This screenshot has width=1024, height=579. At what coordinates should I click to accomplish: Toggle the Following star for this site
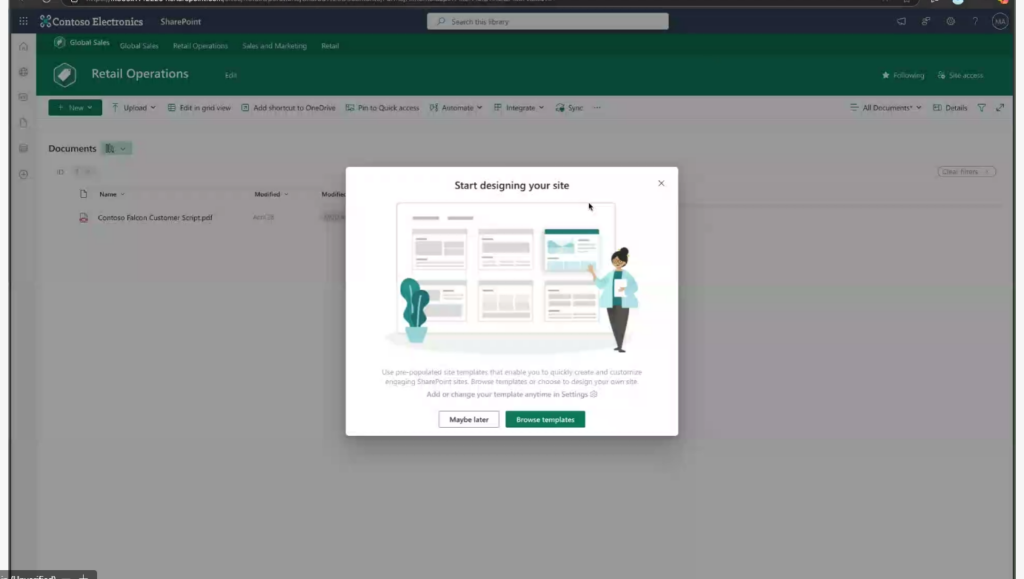[903, 75]
